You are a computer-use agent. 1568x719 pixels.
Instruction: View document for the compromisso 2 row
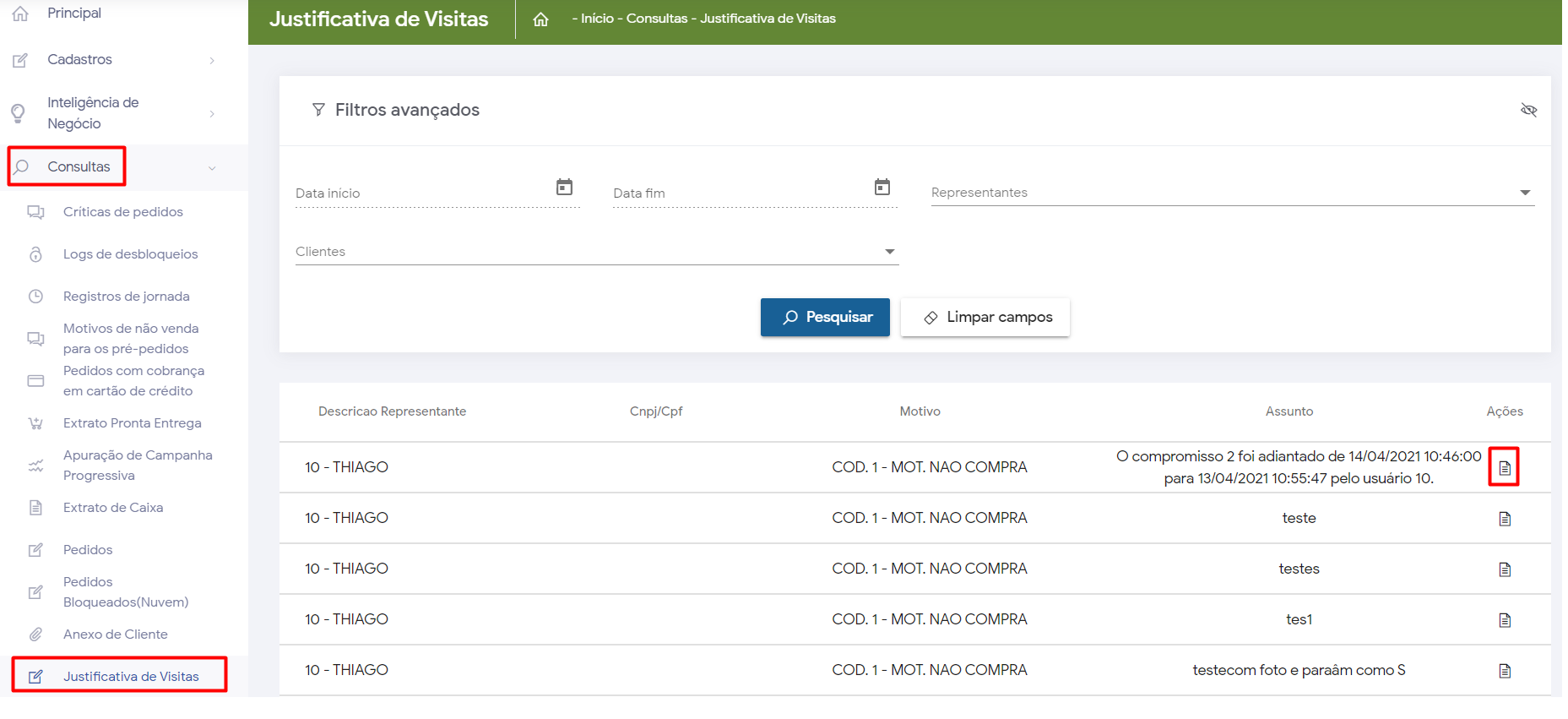click(1504, 467)
